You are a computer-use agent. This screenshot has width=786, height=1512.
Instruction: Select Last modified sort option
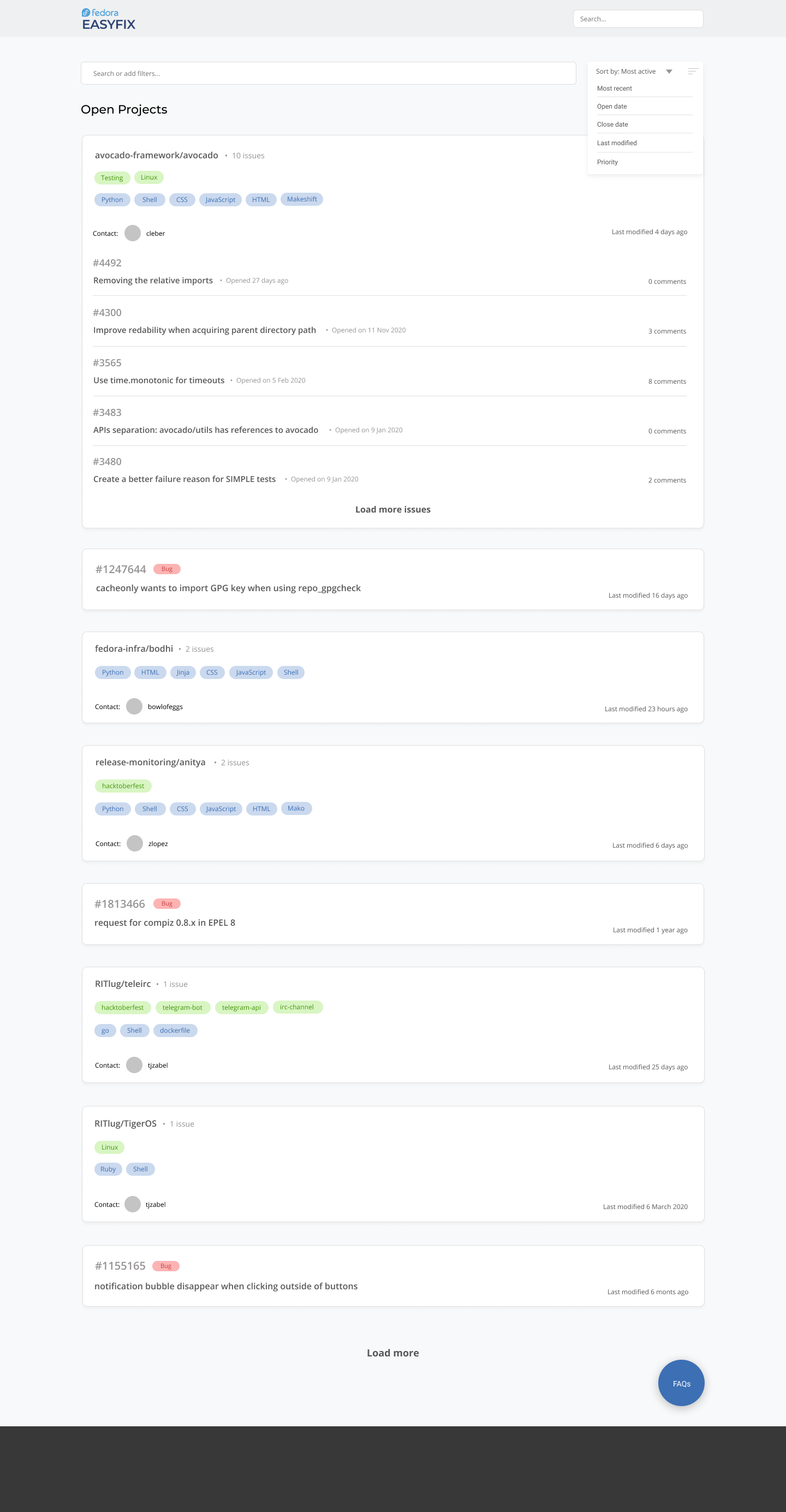tap(617, 143)
